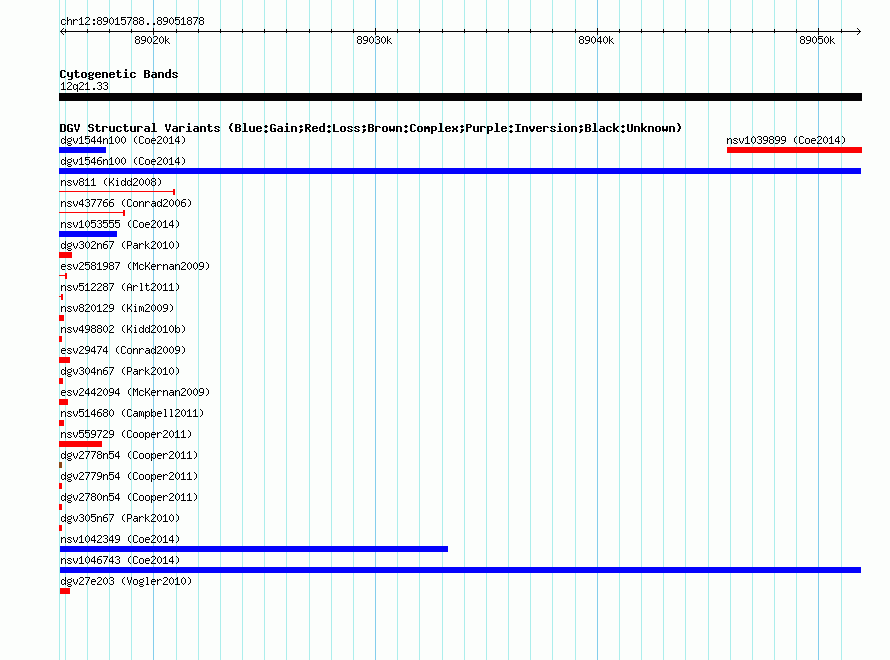The height and width of the screenshot is (660, 890).
Task: Select the red dgv302n67 loss bar
Action: point(65,255)
